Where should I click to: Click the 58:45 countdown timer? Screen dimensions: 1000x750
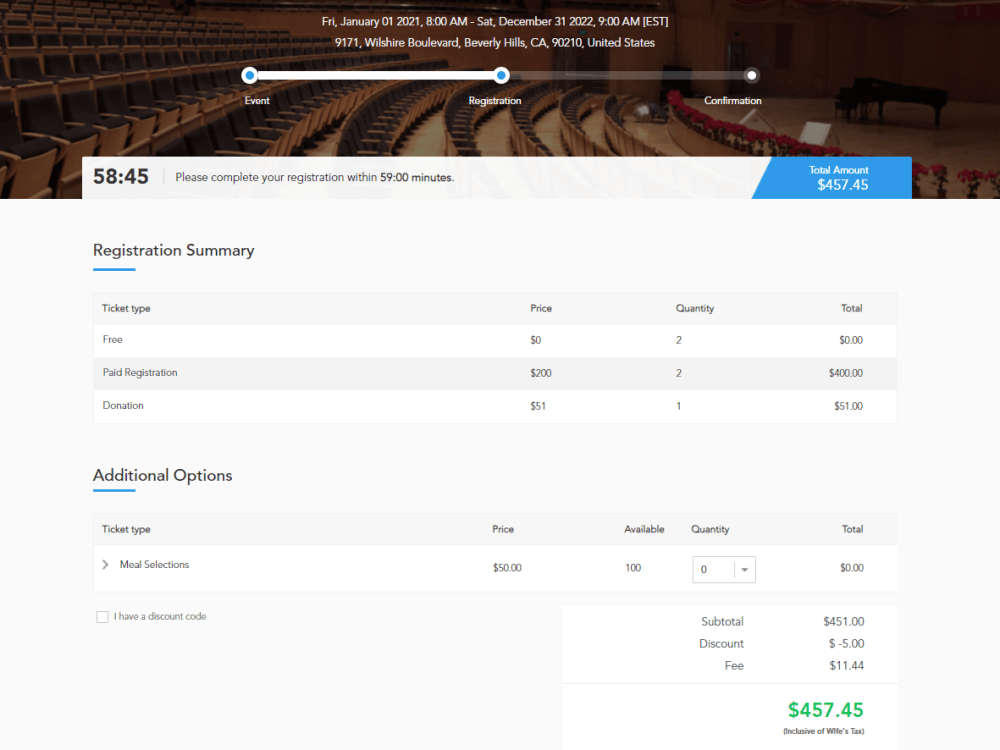121,177
